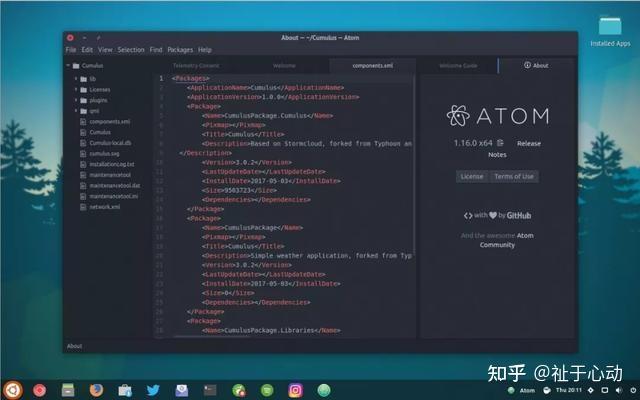Click the ApplicationVersion 1.0.0 line
640x400 pixels.
coord(273,97)
